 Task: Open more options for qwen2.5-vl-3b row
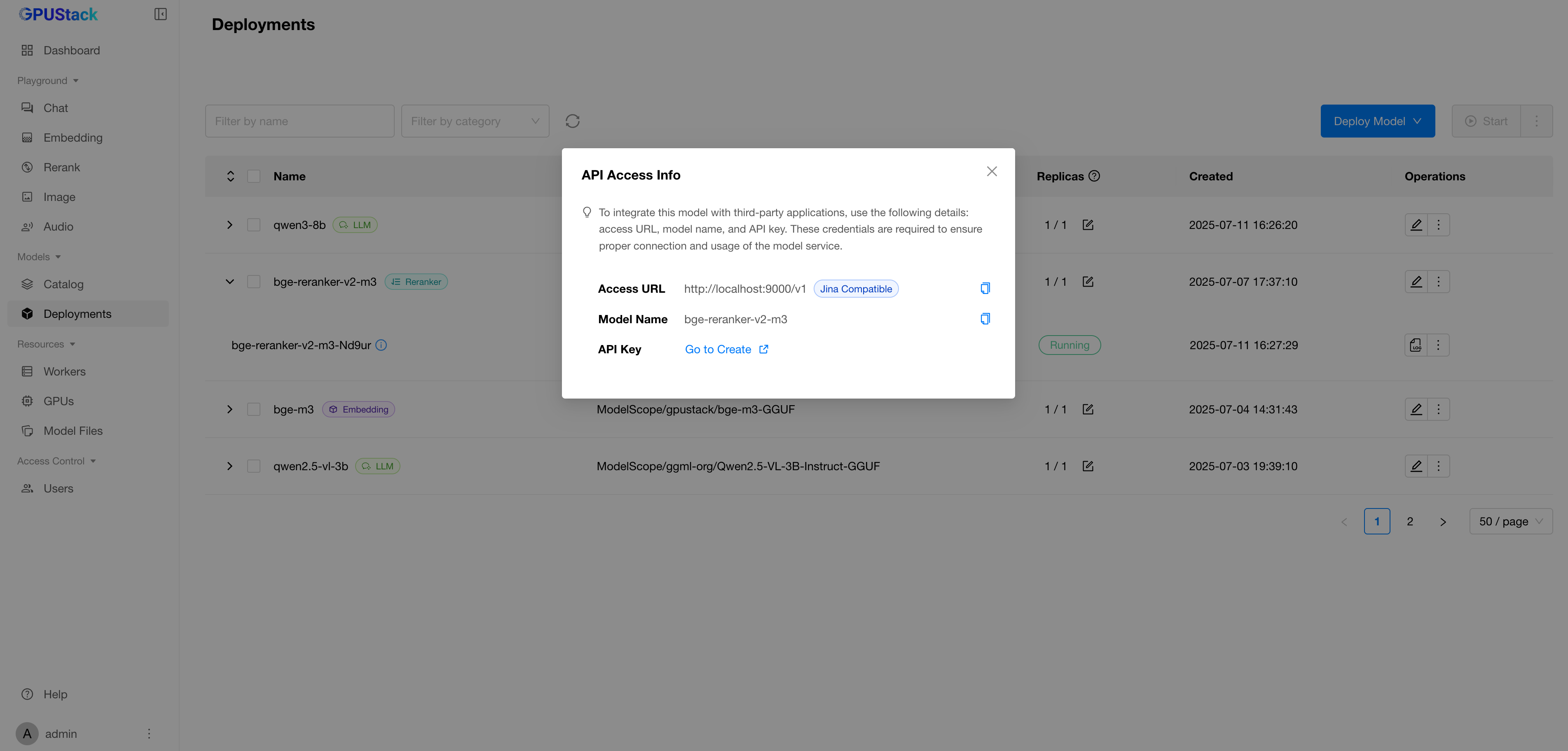click(x=1438, y=466)
